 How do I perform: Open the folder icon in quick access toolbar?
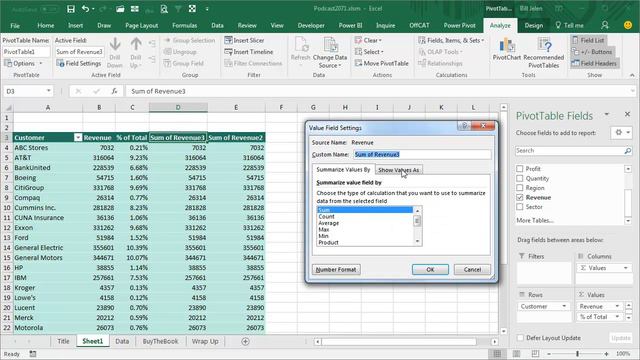pyautogui.click(x=120, y=9)
